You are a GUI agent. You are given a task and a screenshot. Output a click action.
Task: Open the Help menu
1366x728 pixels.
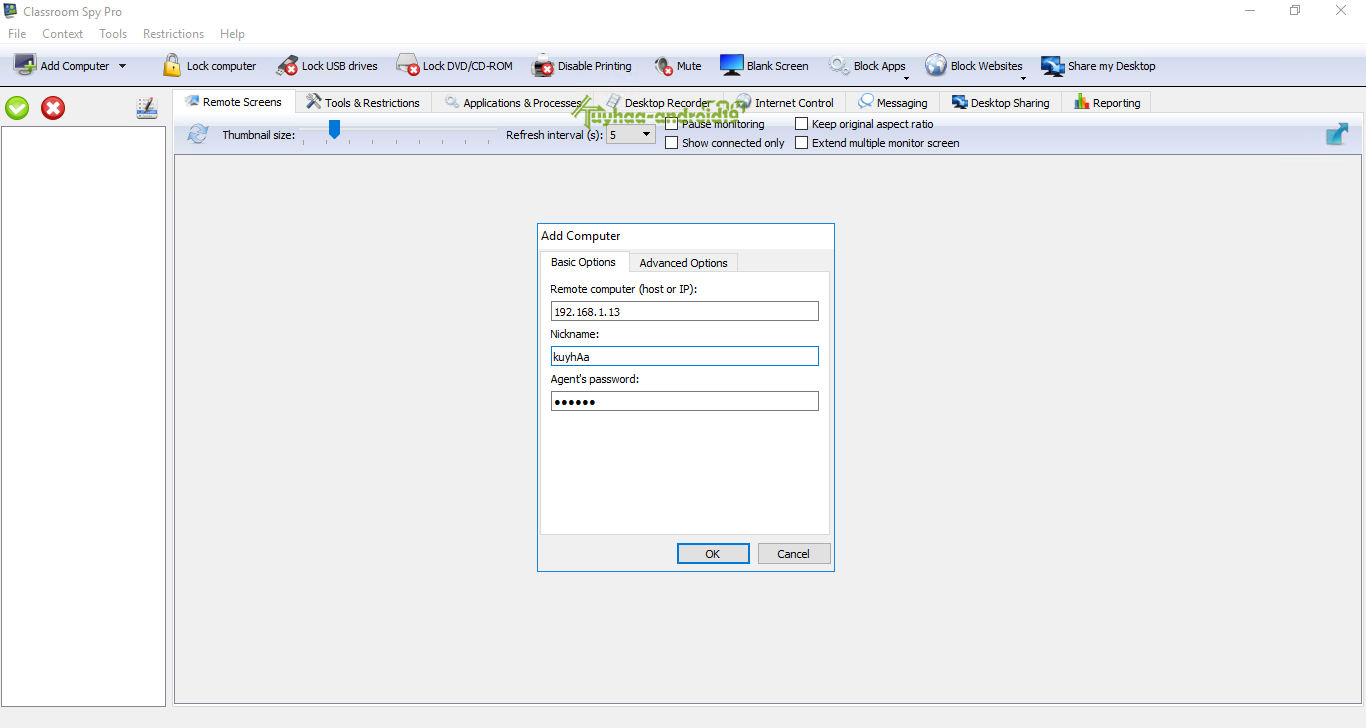[x=232, y=34]
